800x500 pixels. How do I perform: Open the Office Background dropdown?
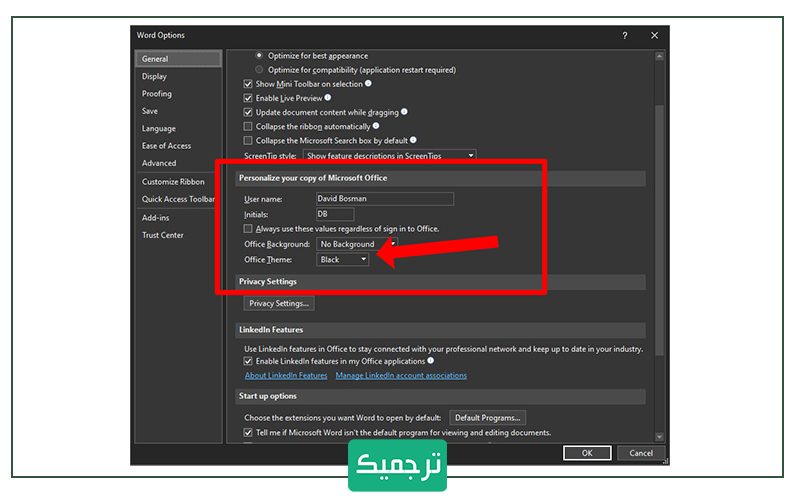(x=357, y=244)
